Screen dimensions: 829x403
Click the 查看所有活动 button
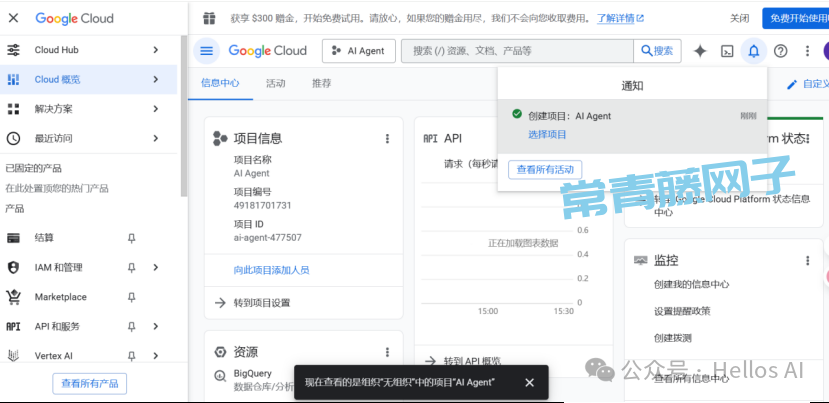pyautogui.click(x=545, y=170)
